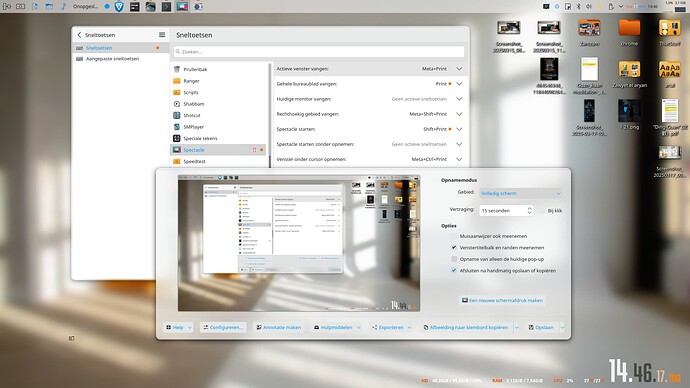Open the Prullenbak entry in the list
Viewport: 690px width, 388px height.
195,69
